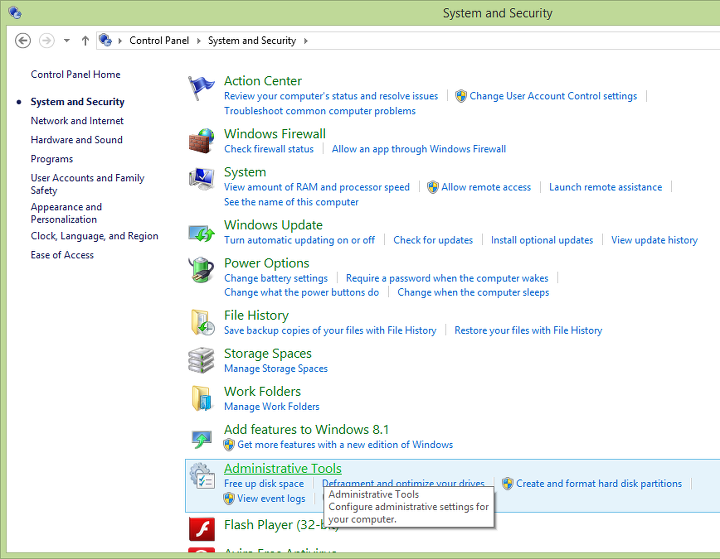This screenshot has width=720, height=559.
Task: Click System and Security in the breadcrumb
Action: click(252, 40)
